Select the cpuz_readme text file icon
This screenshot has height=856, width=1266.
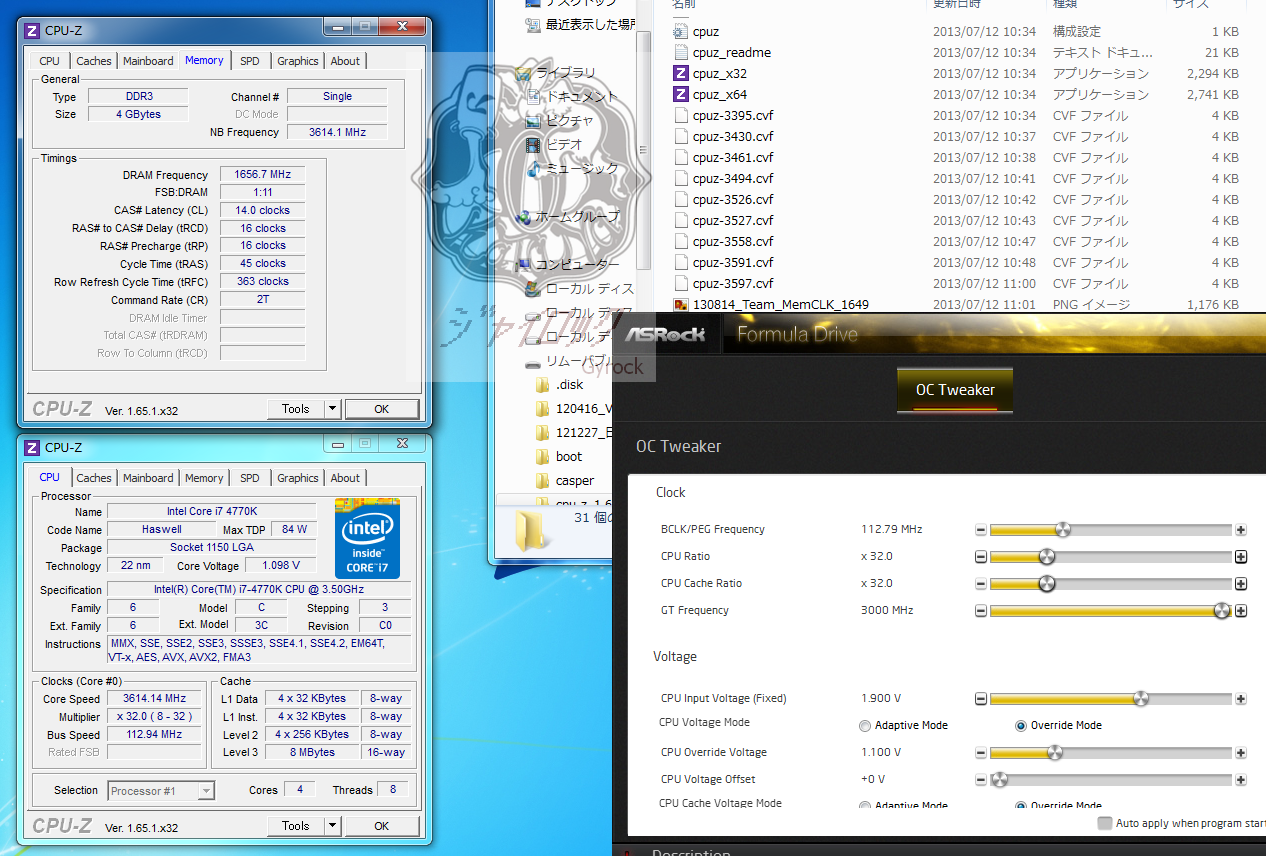pyautogui.click(x=681, y=52)
